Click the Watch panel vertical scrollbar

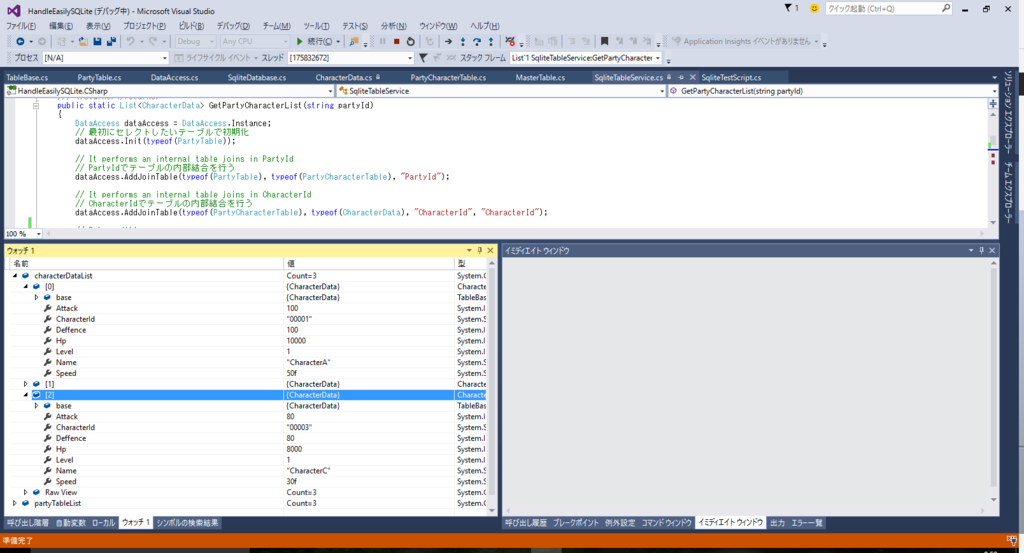coord(492,387)
